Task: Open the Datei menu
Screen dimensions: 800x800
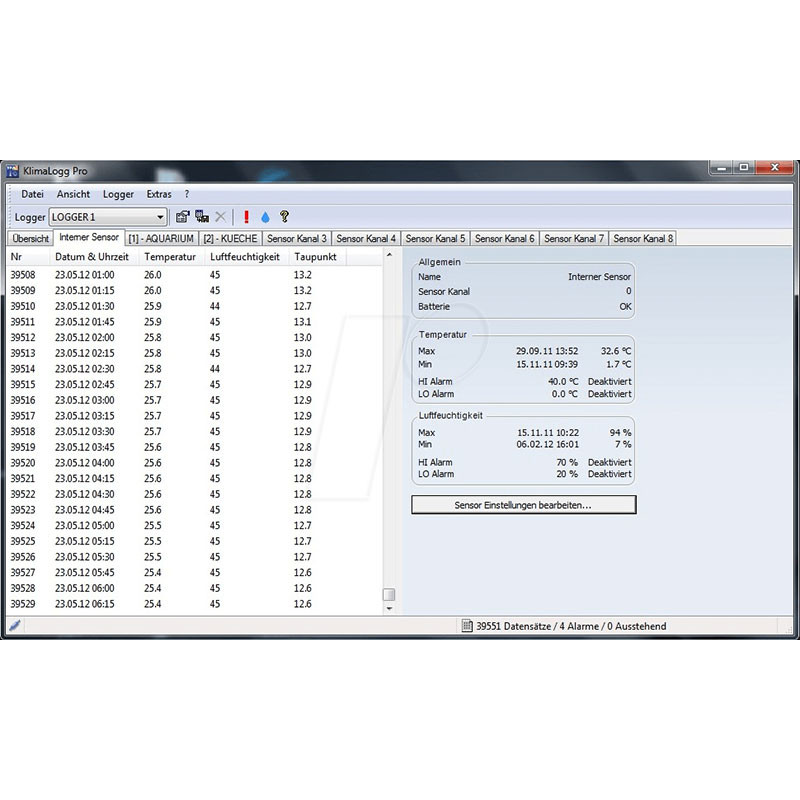Action: [32, 194]
